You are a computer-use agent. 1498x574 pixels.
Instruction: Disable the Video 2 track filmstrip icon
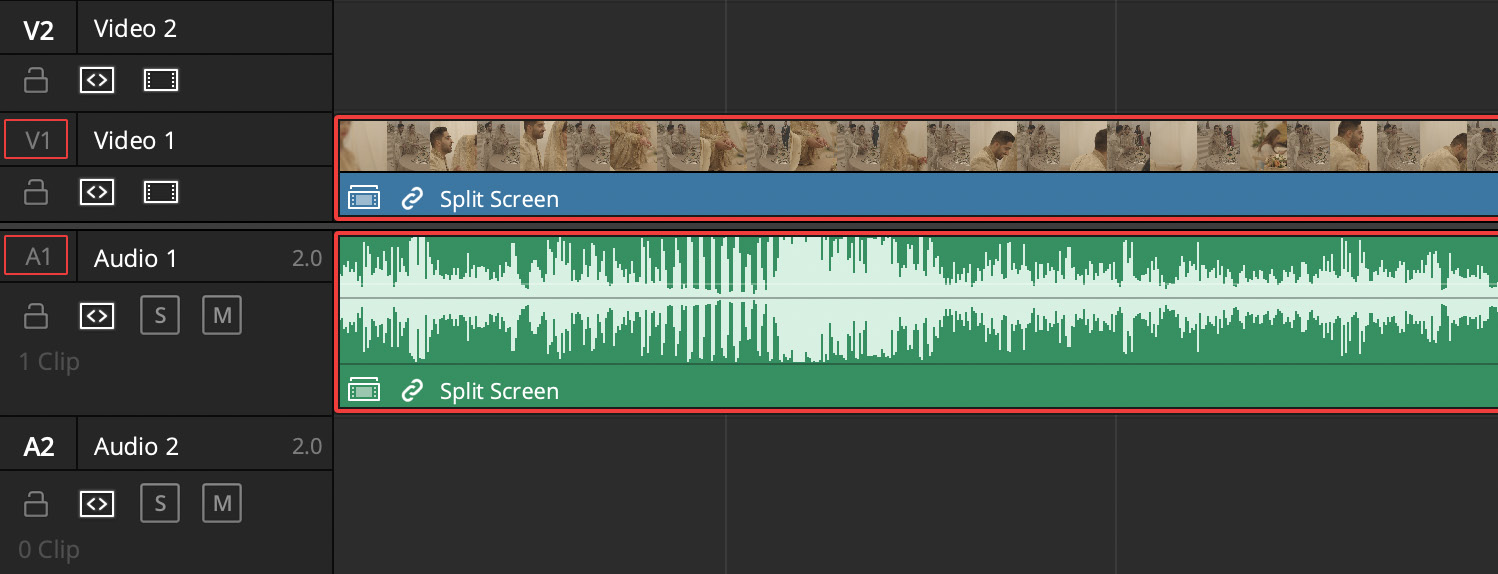[160, 81]
